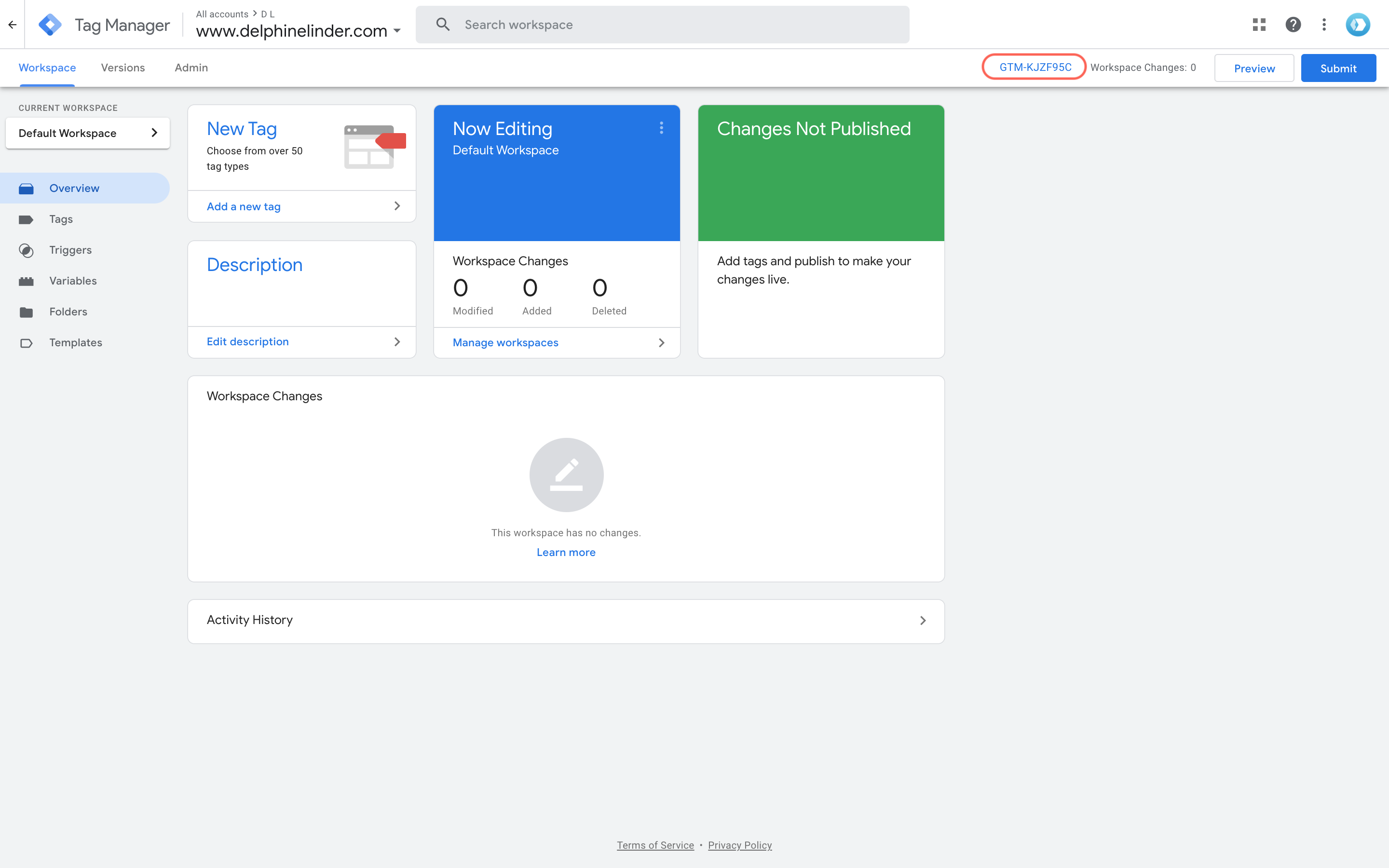Viewport: 1389px width, 868px height.
Task: Open the Help question mark icon
Action: point(1293,24)
